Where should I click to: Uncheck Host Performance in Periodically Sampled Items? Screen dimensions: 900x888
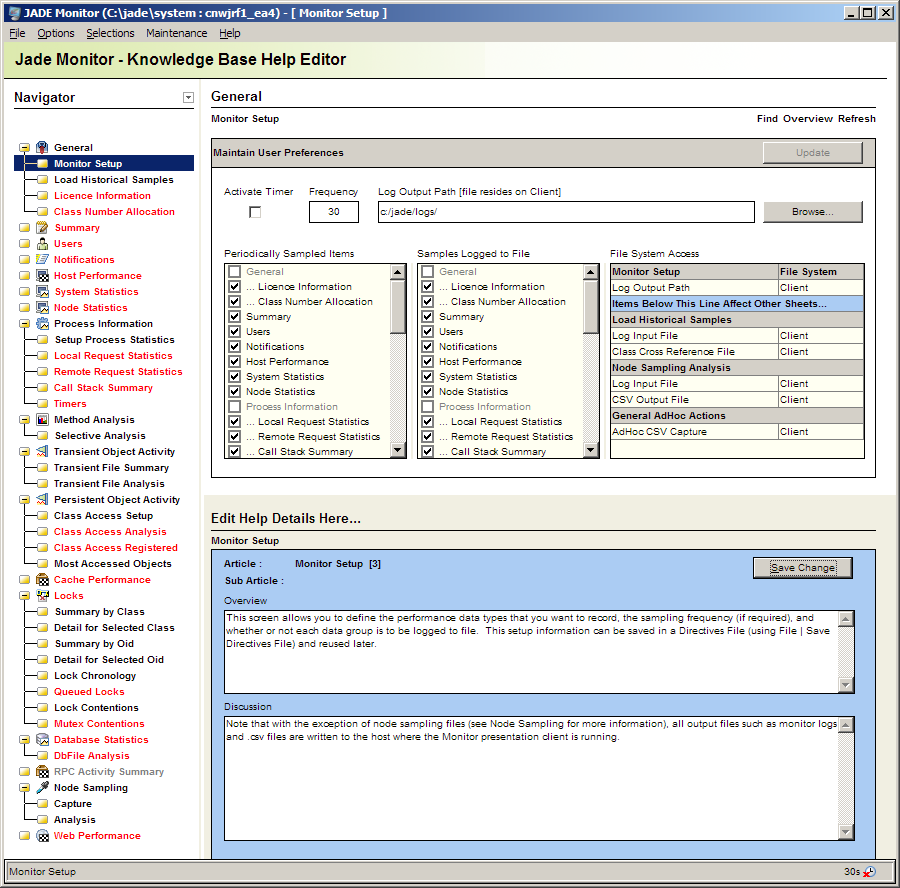pos(234,362)
